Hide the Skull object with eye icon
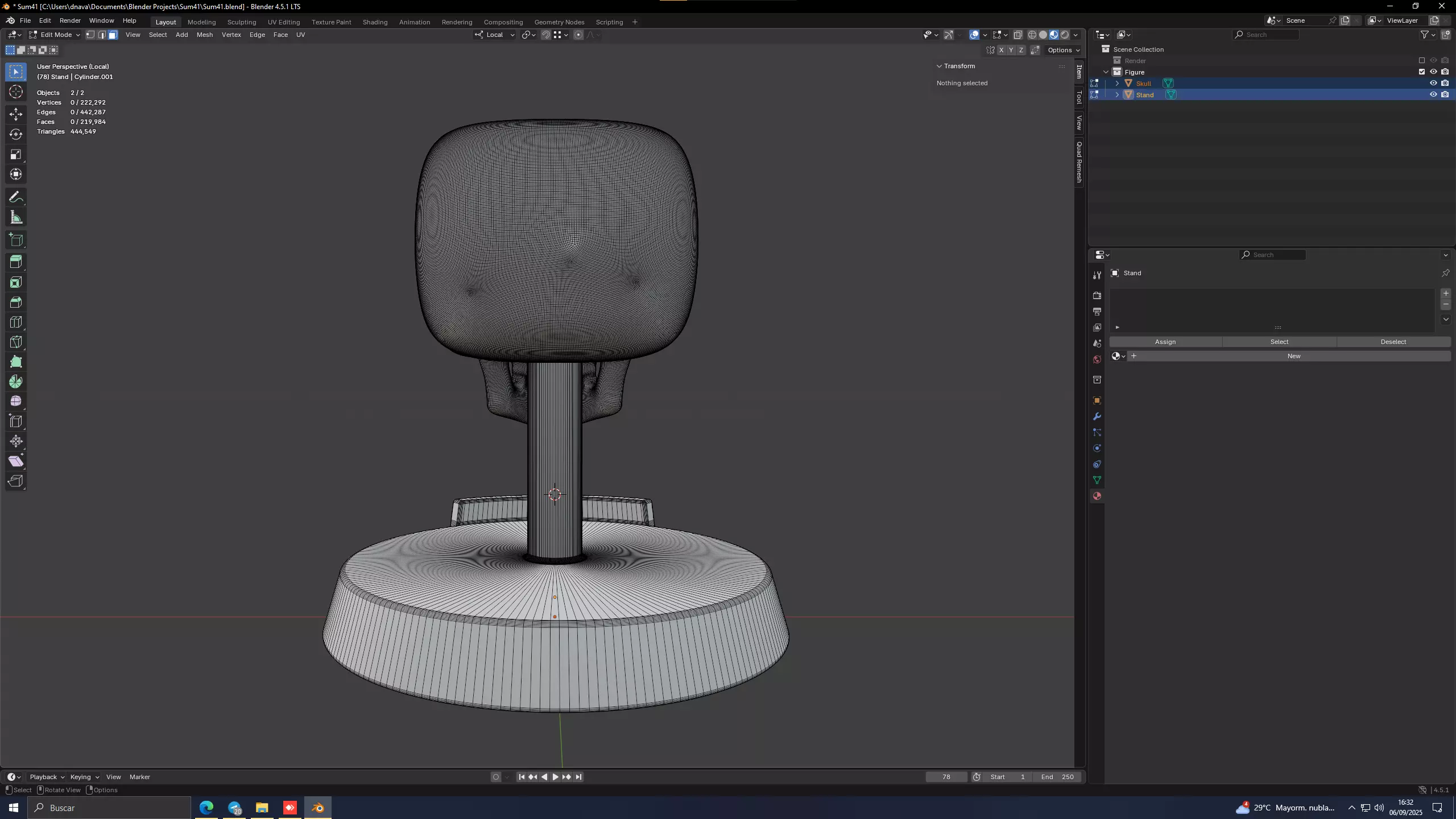 pyautogui.click(x=1433, y=83)
